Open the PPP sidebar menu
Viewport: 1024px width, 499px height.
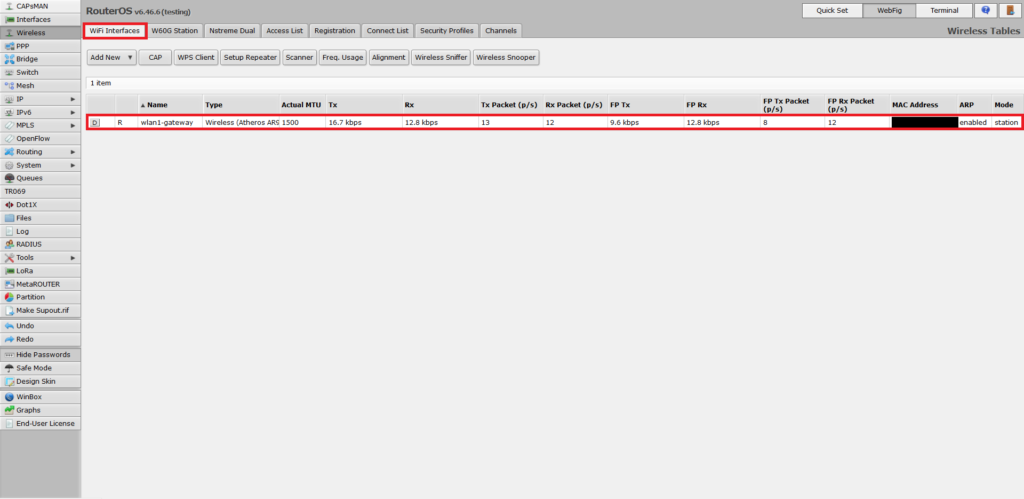(x=40, y=46)
